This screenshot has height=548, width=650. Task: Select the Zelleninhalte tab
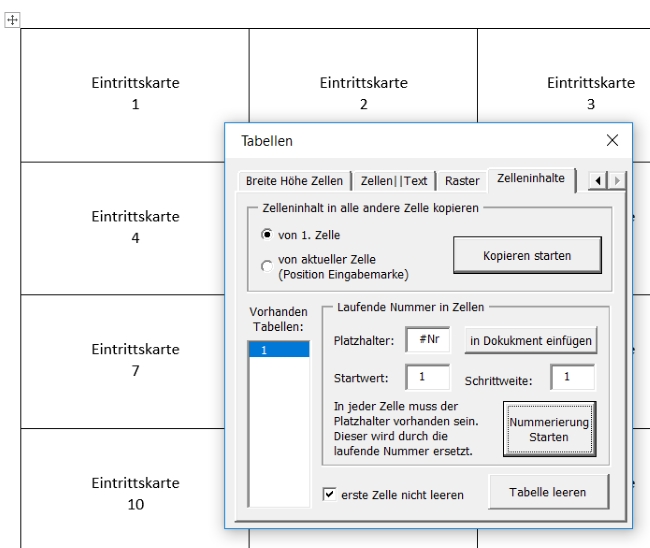point(530,179)
